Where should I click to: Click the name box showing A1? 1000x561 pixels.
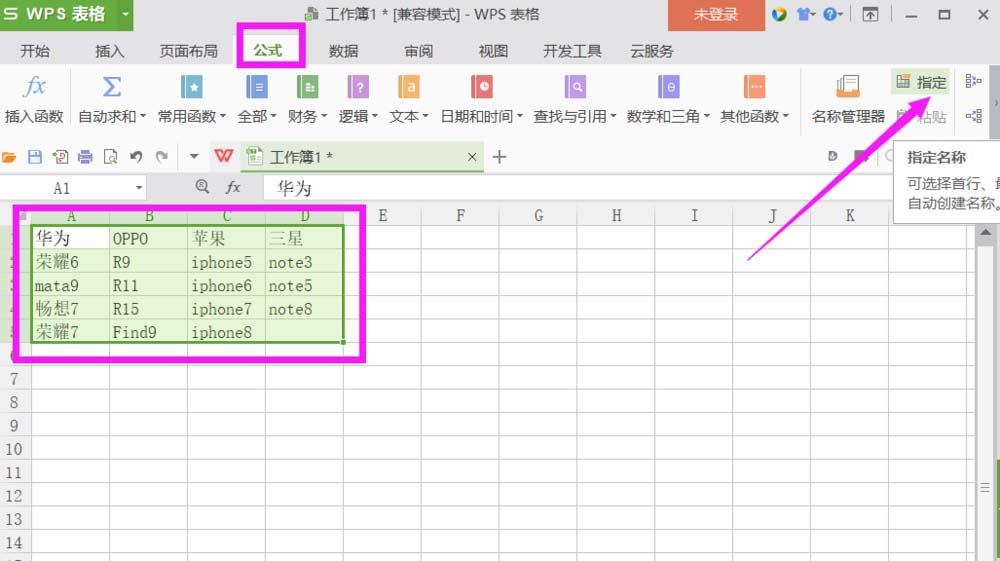coord(73,188)
